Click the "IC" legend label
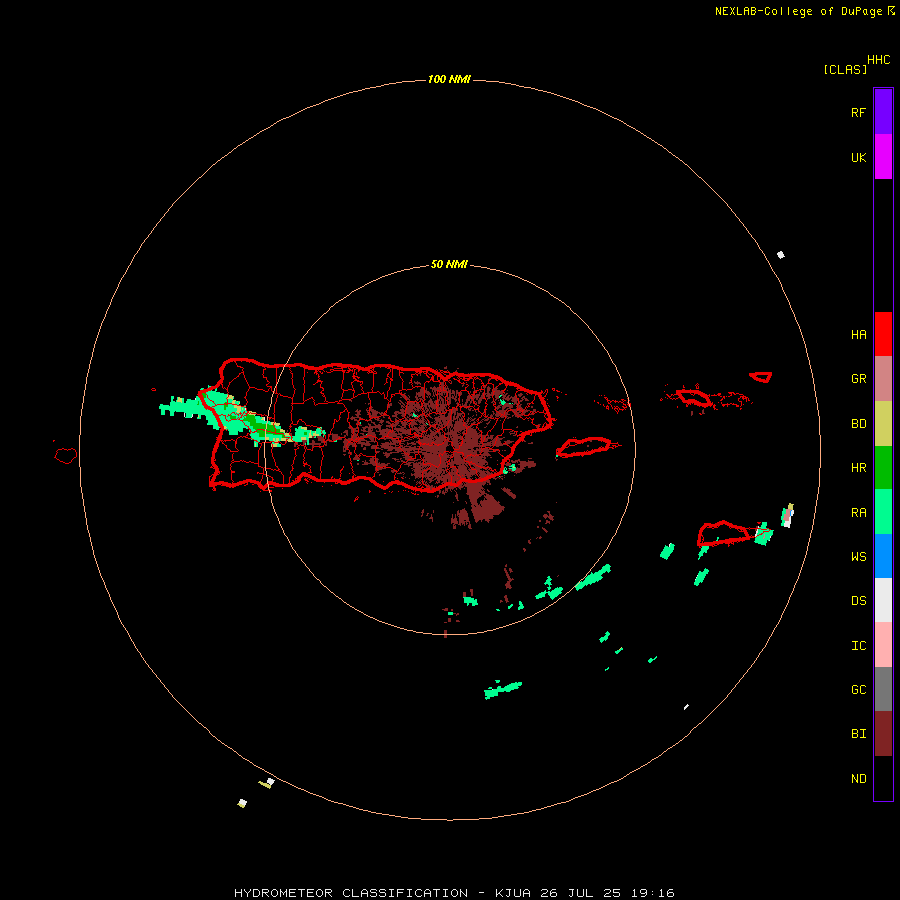This screenshot has height=900, width=900. (x=858, y=646)
